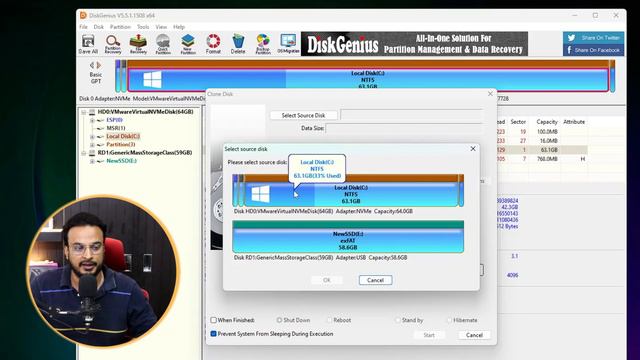Close the Select source disk dialog
Screen dimensions: 640x360
(x=473, y=149)
